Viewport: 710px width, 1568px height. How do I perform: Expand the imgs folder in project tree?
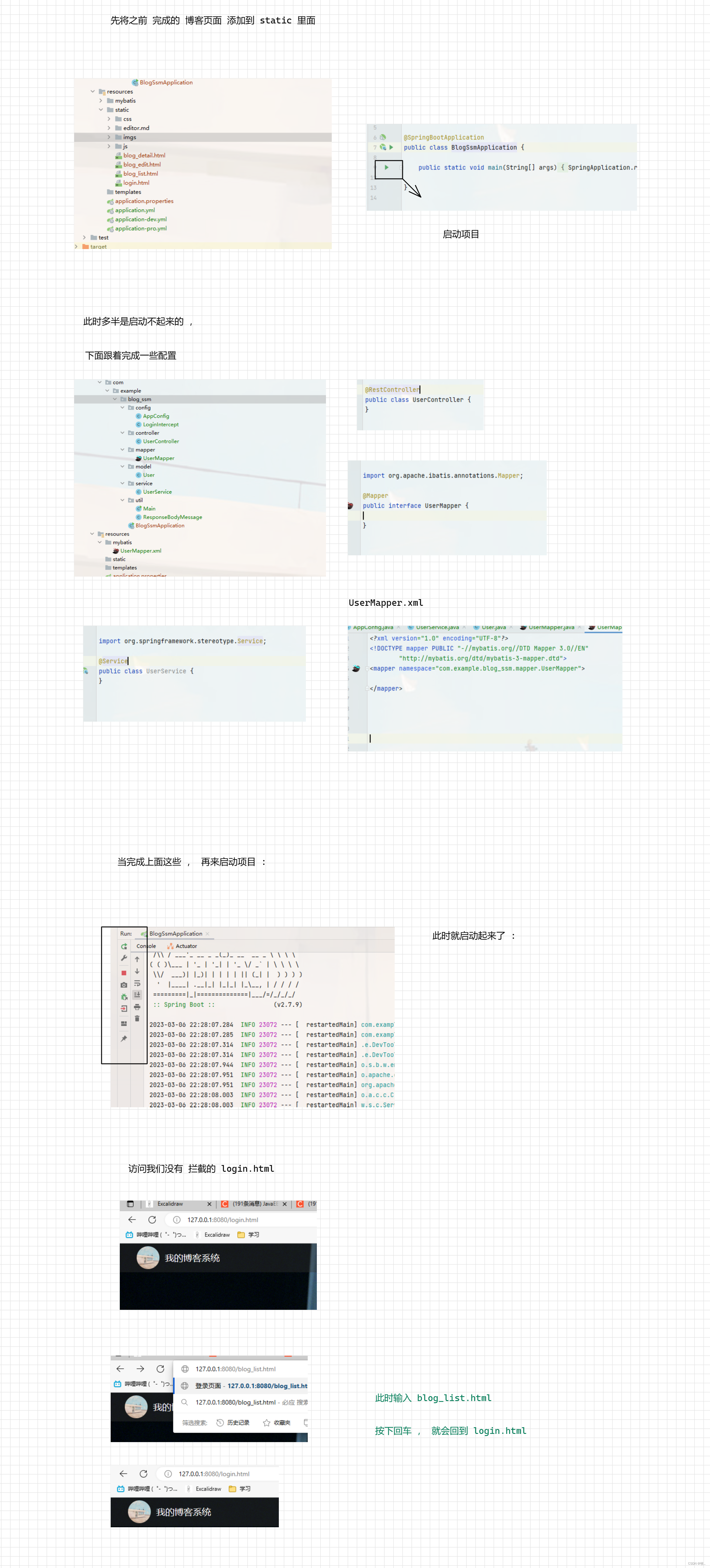[109, 137]
